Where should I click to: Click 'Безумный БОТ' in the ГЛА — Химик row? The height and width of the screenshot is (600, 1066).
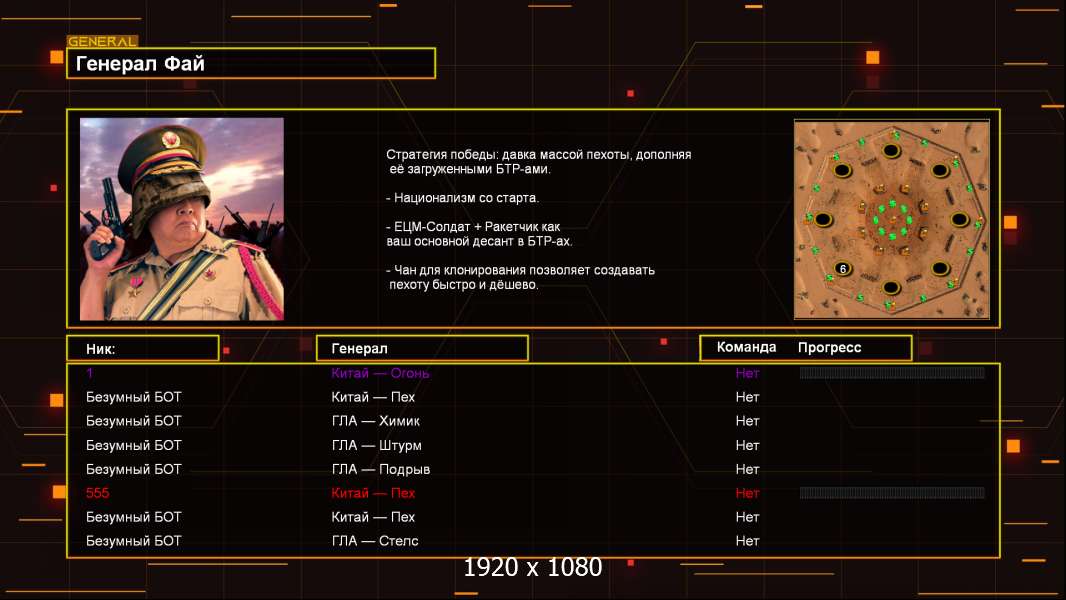tap(133, 421)
